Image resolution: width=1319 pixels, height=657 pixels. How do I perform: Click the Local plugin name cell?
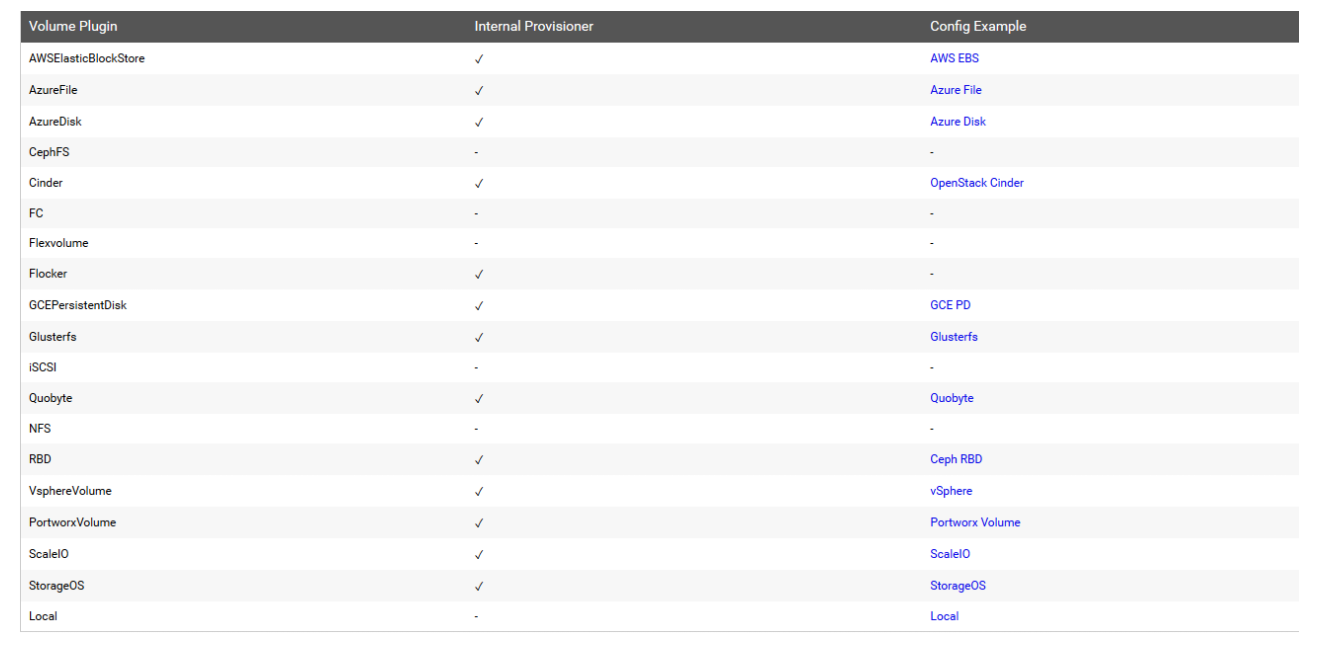(x=43, y=616)
